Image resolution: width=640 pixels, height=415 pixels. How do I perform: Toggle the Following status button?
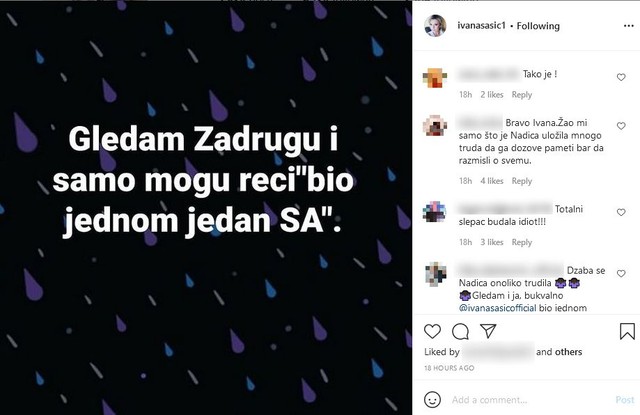(538, 26)
